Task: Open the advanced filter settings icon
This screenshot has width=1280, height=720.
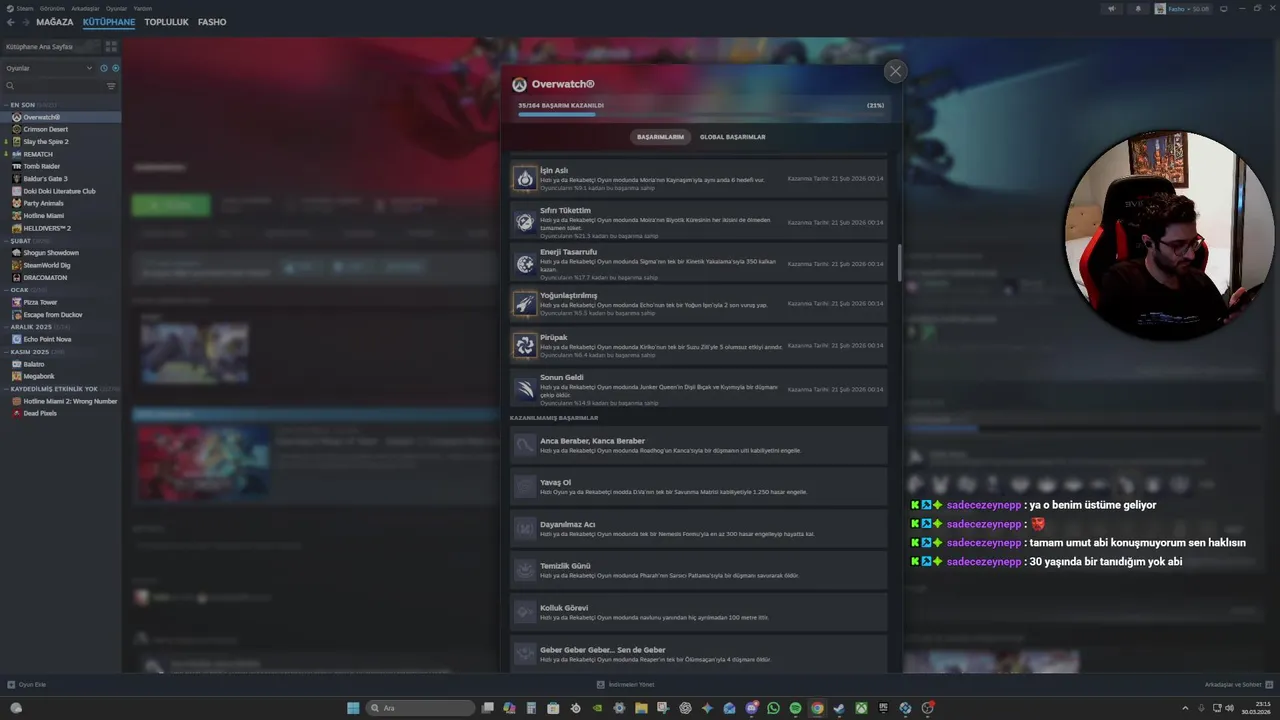Action: tap(111, 86)
